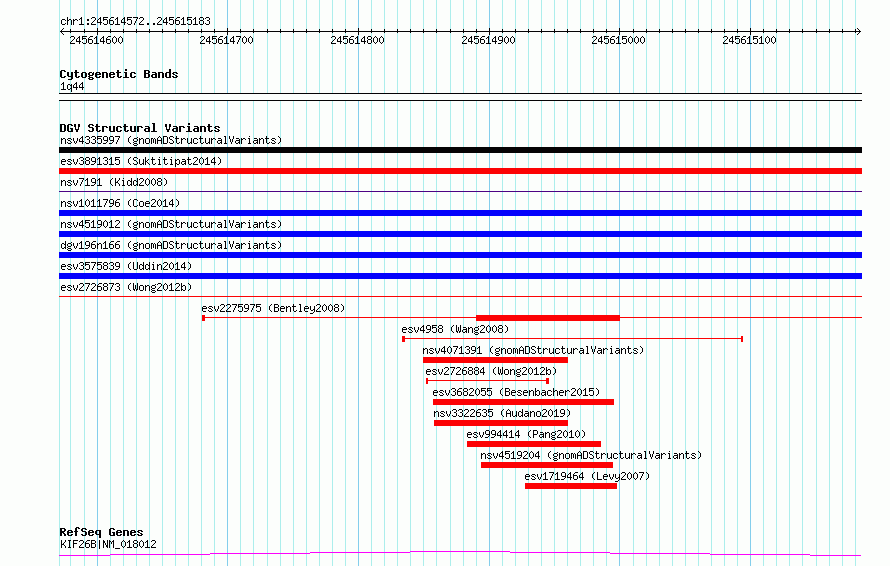Open variant esv994414 (Pang2010) label
The image size is (890, 566).
click(526, 434)
